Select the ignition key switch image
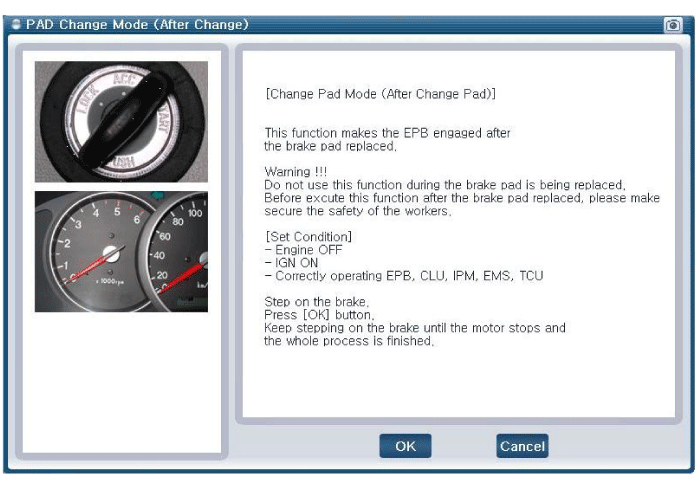 click(121, 122)
